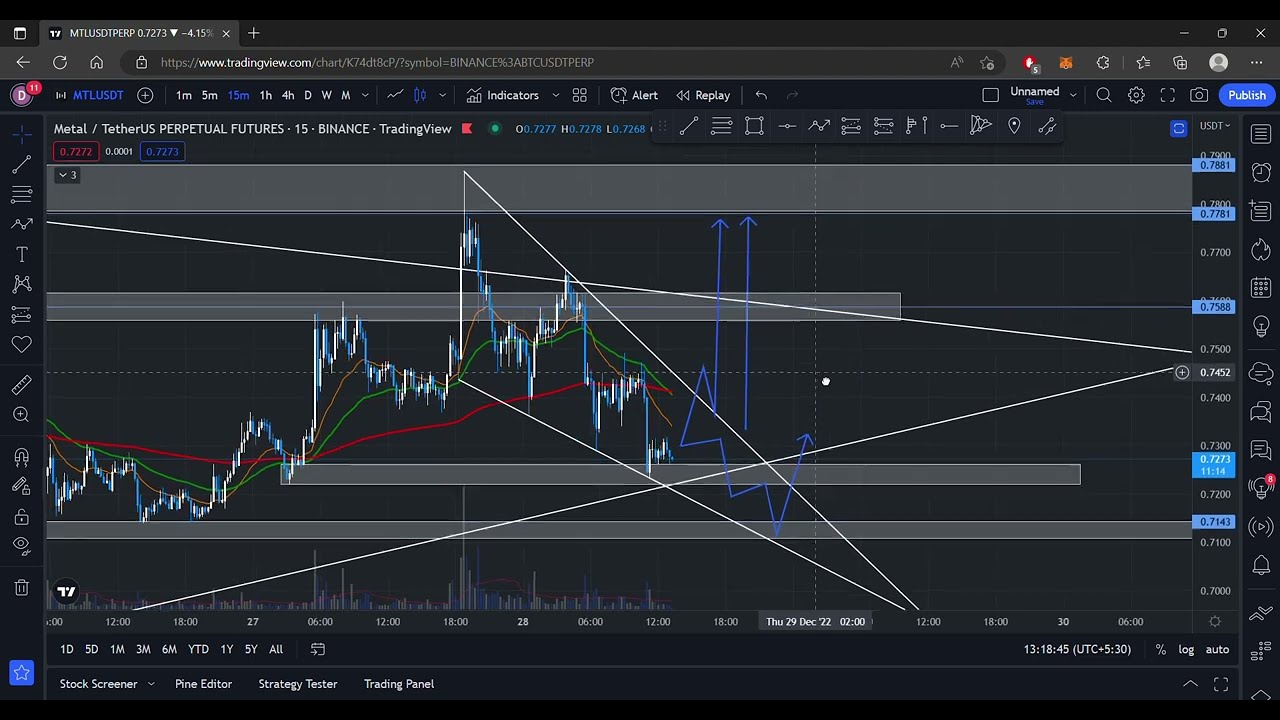The width and height of the screenshot is (1280, 720).
Task: Remove drawings with trash icon
Action: pos(21,588)
